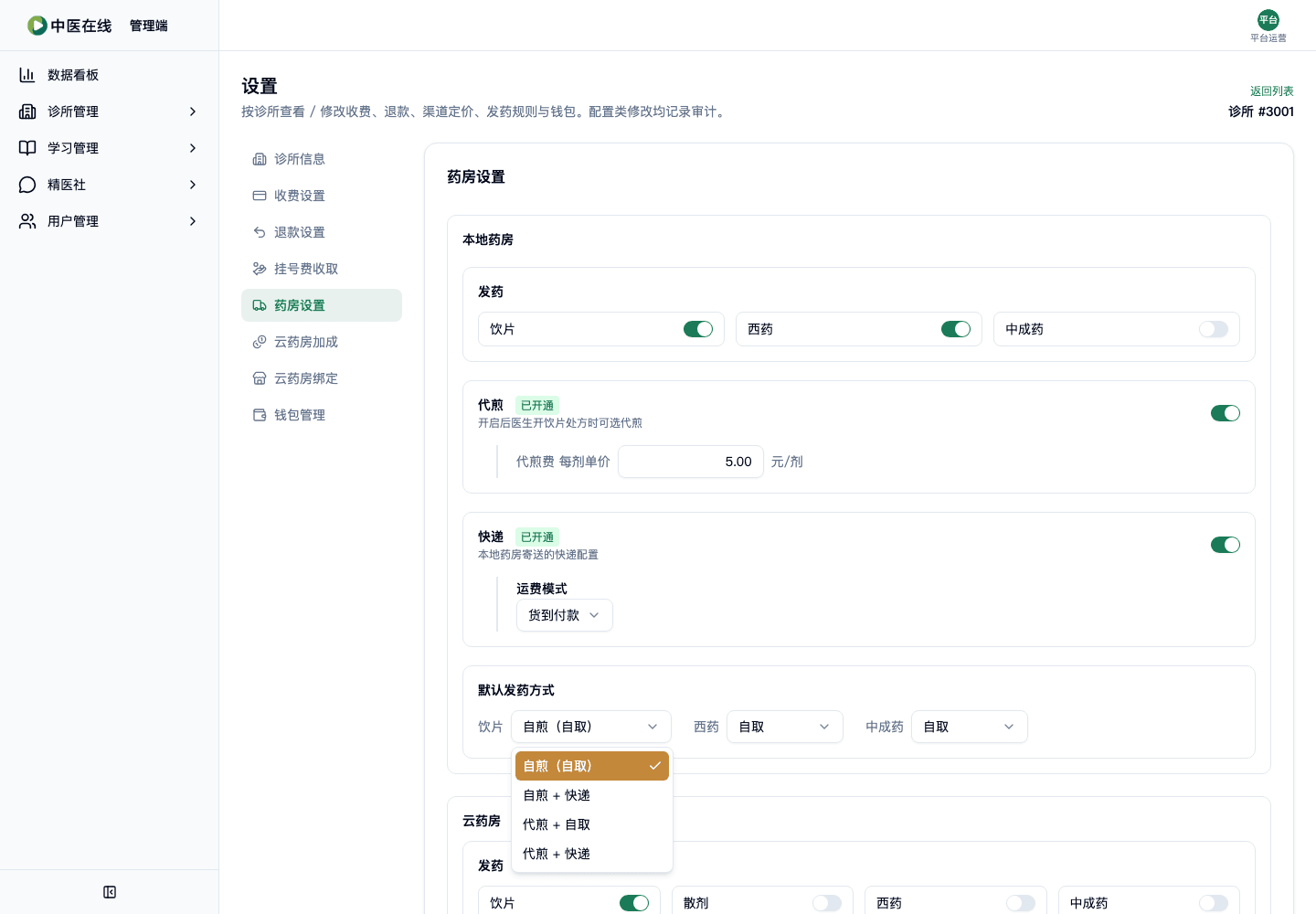
Task: Open the 挂号费收取 settings tab
Action: [x=322, y=269]
